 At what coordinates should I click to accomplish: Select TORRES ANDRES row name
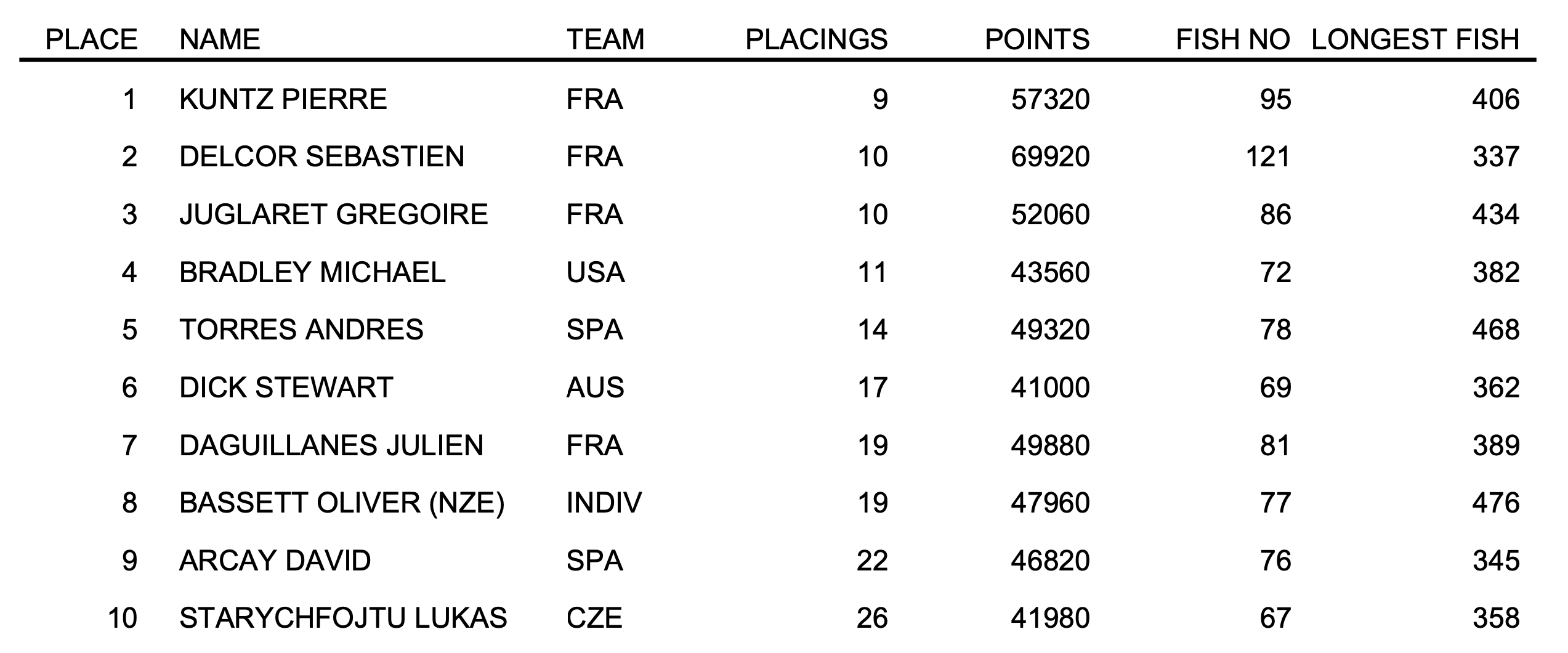(x=301, y=330)
